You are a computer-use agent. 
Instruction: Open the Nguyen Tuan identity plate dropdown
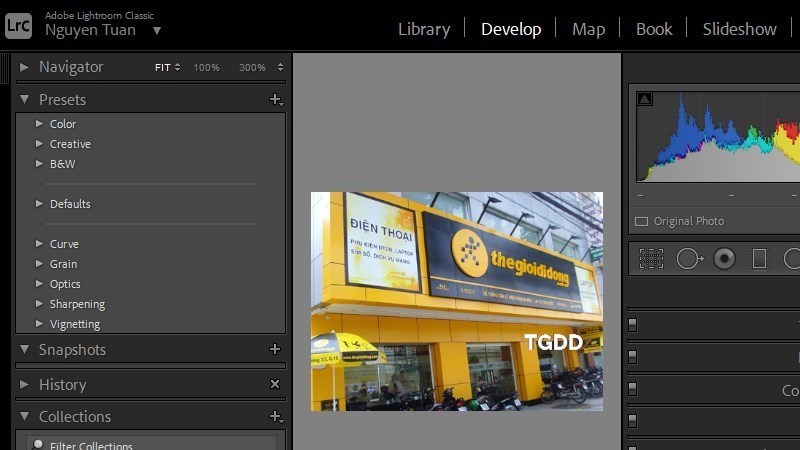157,31
